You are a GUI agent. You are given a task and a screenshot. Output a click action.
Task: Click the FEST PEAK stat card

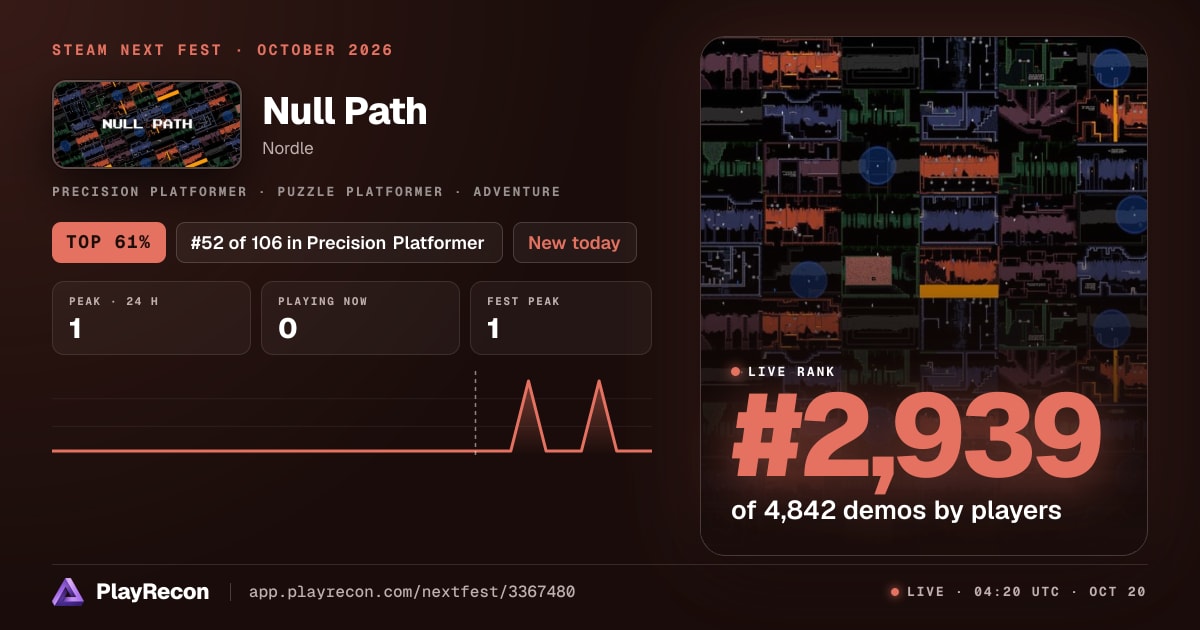point(561,318)
